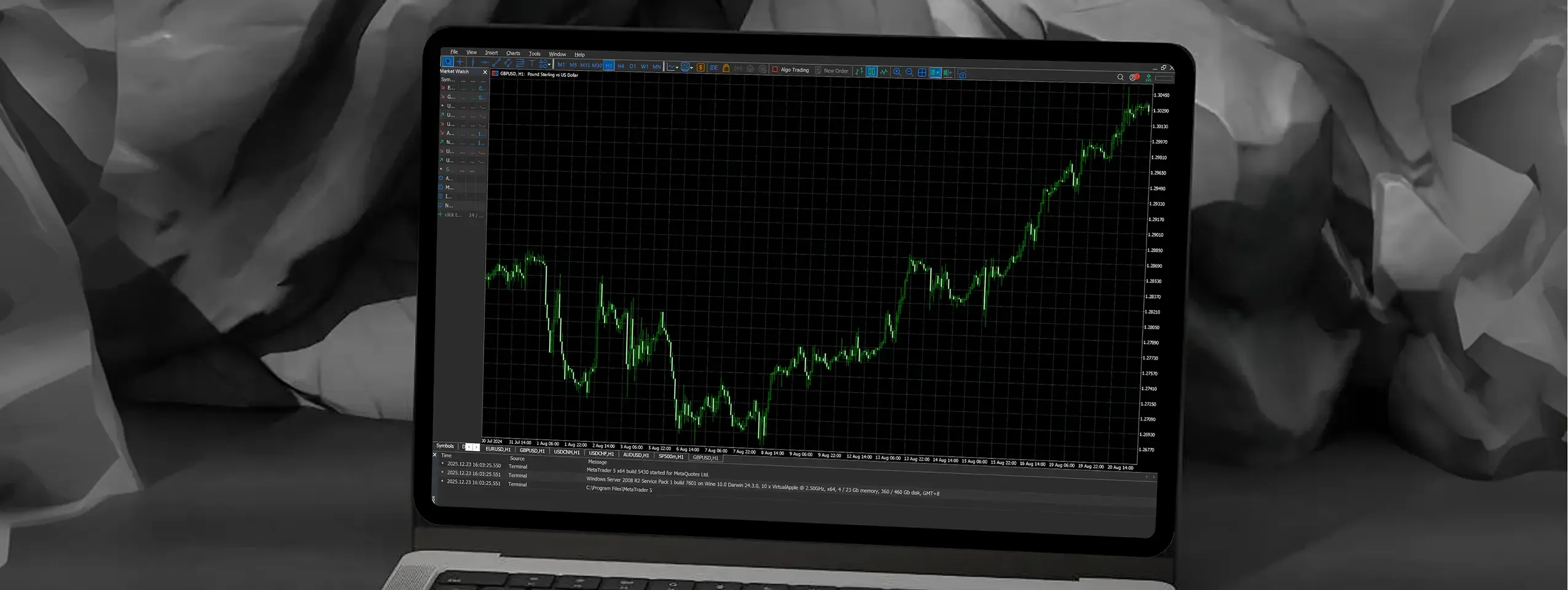The height and width of the screenshot is (590, 1568).
Task: Switch to the EURUSD,H1 chart tab
Action: [498, 449]
